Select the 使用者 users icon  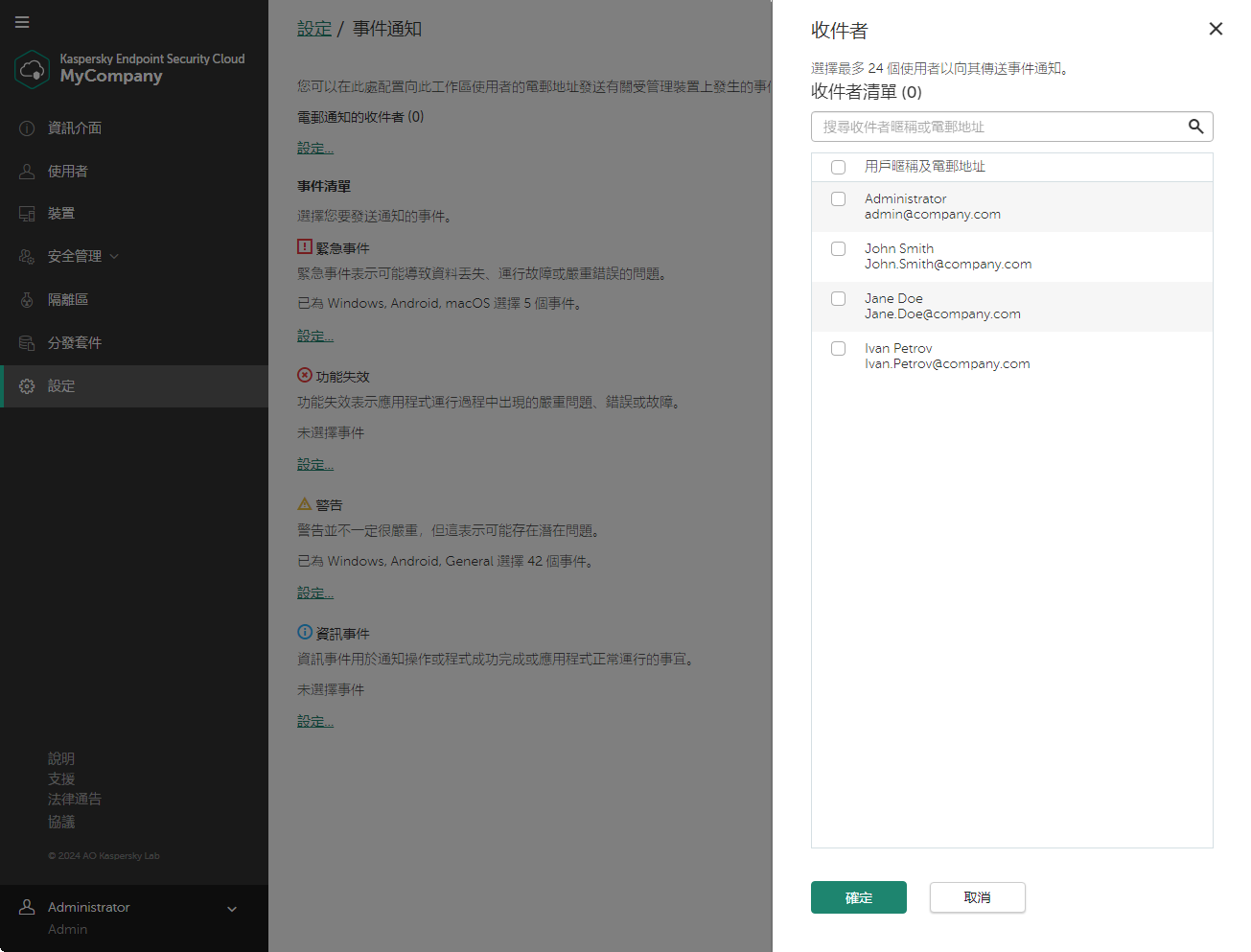tap(26, 171)
